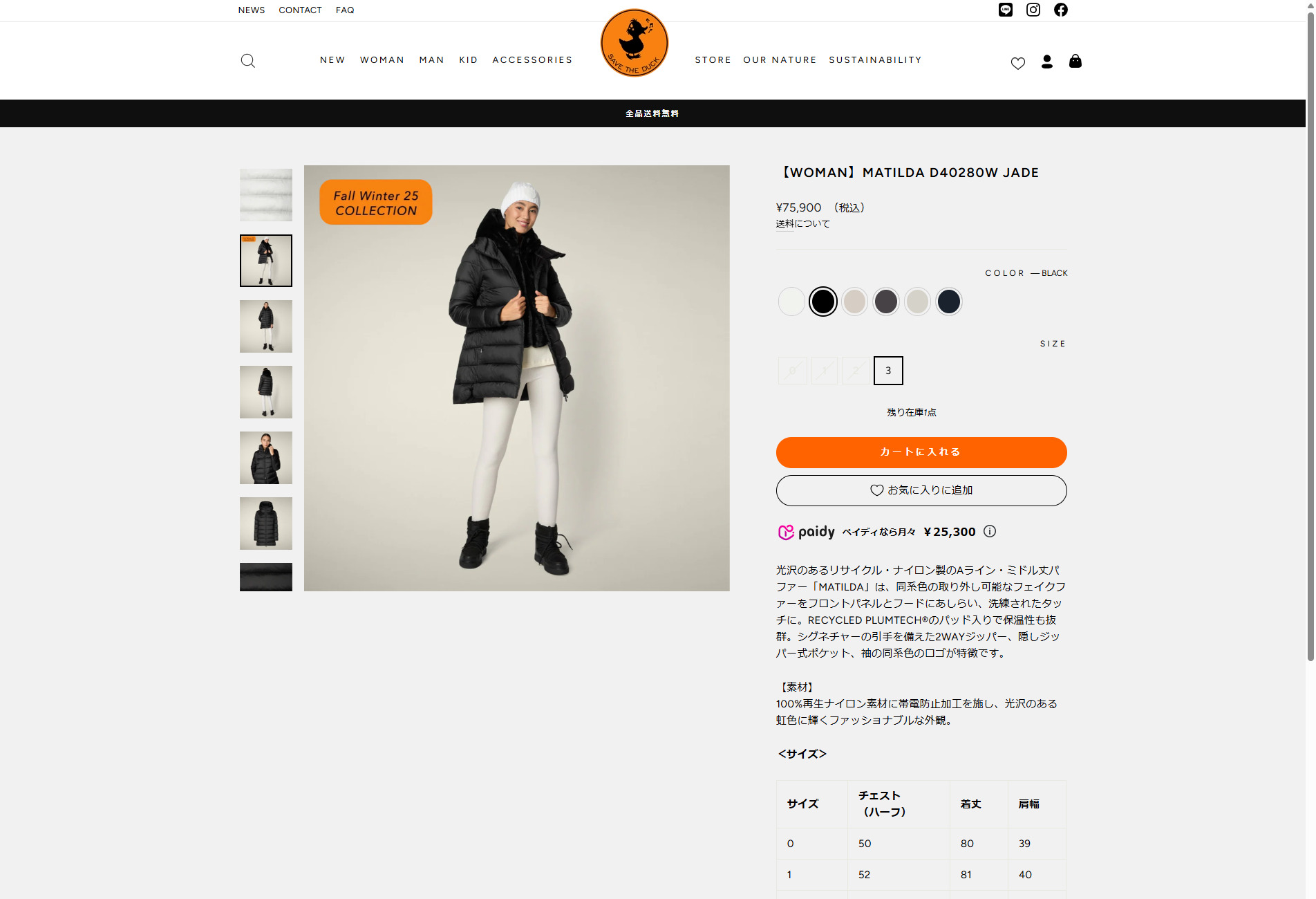
Task: Click the お気に入りに追加 button
Action: point(921,490)
